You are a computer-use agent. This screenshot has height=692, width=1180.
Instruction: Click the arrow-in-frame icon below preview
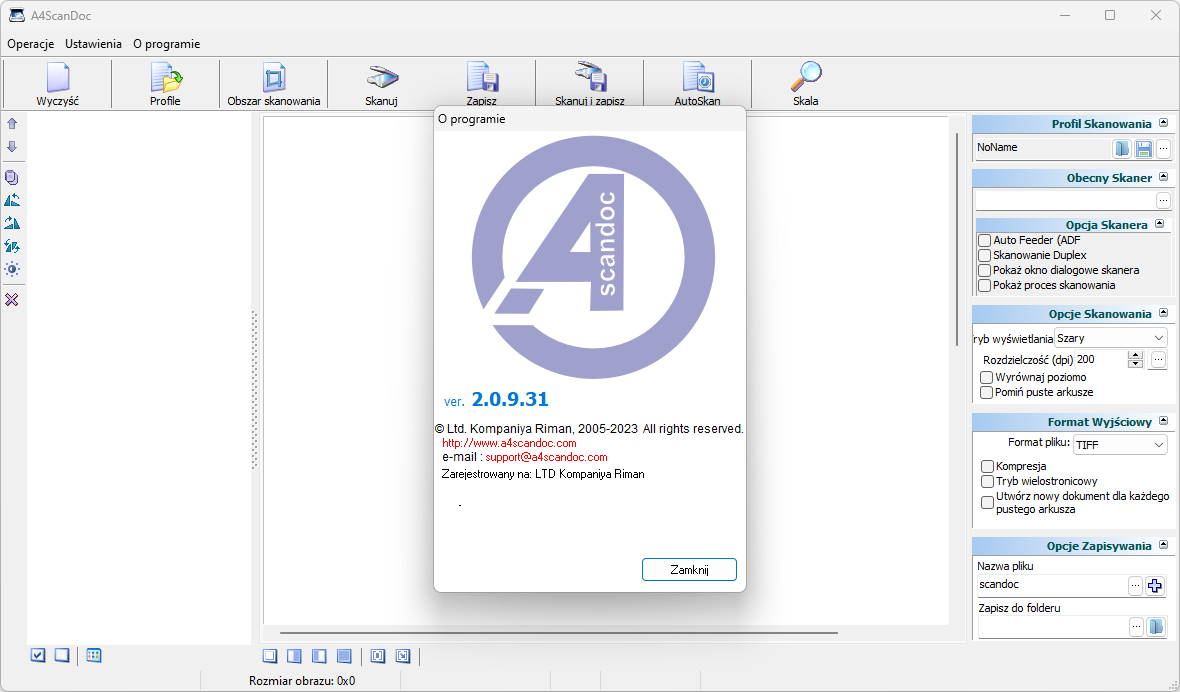click(x=403, y=657)
